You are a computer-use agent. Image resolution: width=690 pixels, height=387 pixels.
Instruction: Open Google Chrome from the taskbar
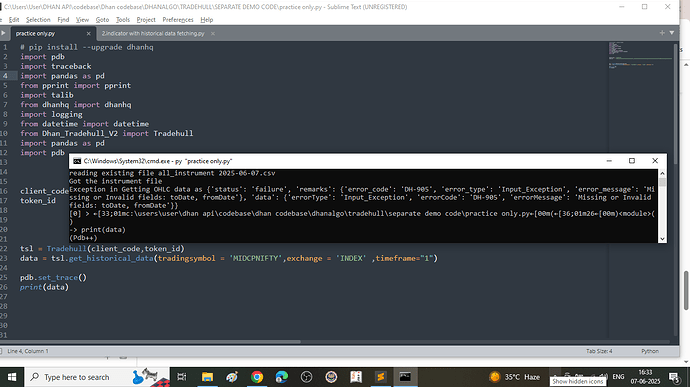[257, 377]
